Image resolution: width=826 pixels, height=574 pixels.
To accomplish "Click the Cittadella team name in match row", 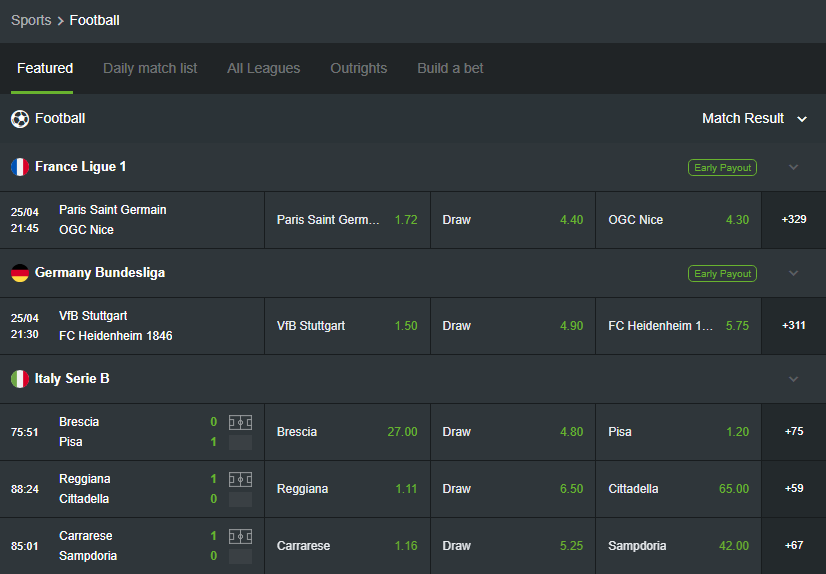I will (84, 499).
